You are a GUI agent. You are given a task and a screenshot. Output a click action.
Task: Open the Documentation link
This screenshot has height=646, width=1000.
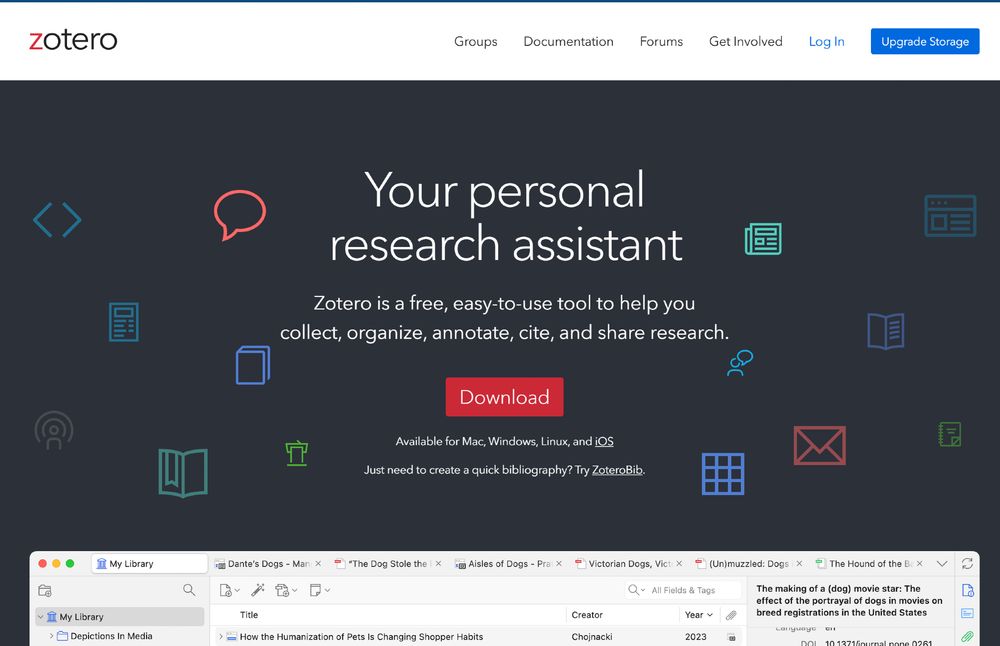pyautogui.click(x=568, y=41)
